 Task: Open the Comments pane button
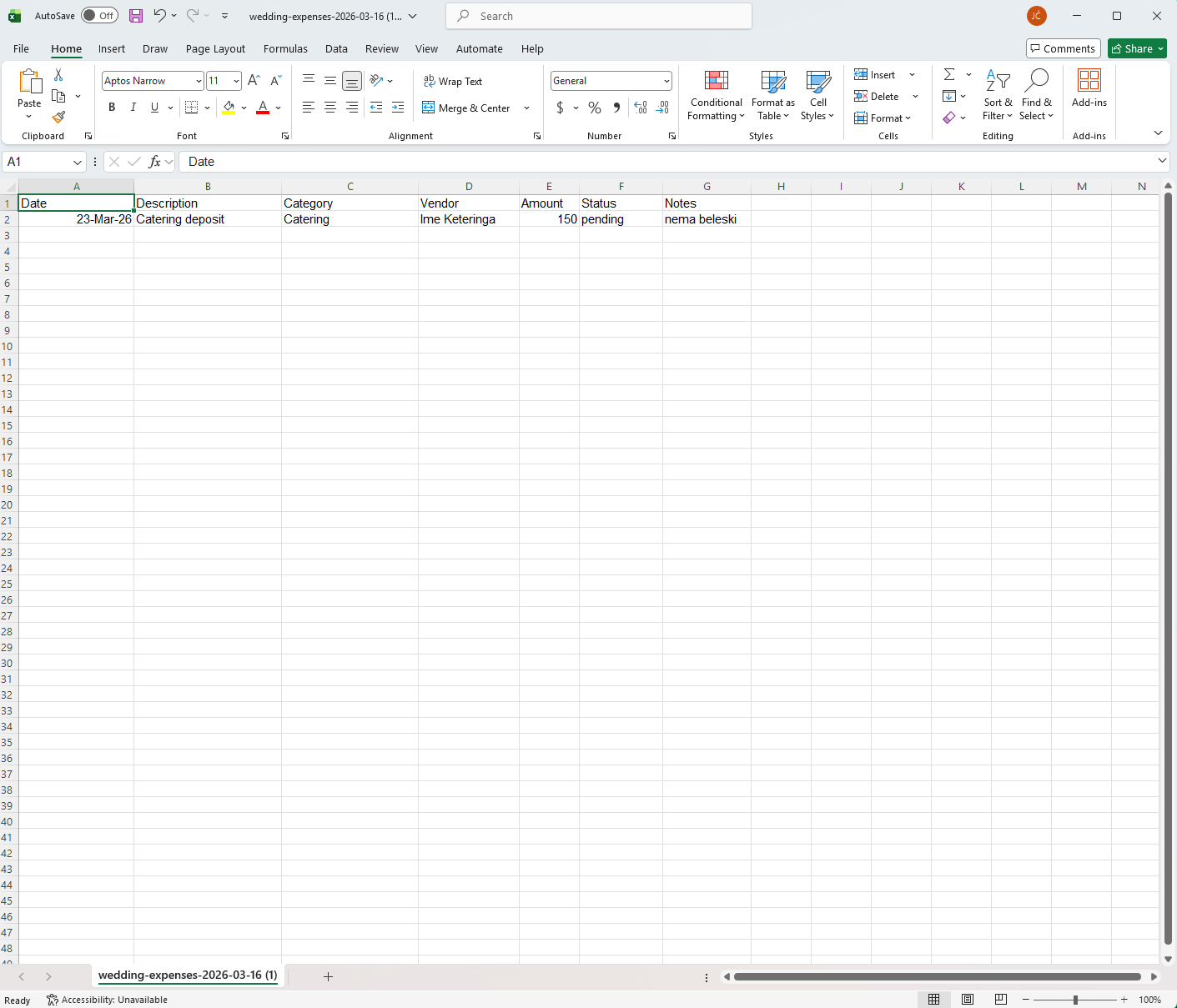coord(1064,48)
